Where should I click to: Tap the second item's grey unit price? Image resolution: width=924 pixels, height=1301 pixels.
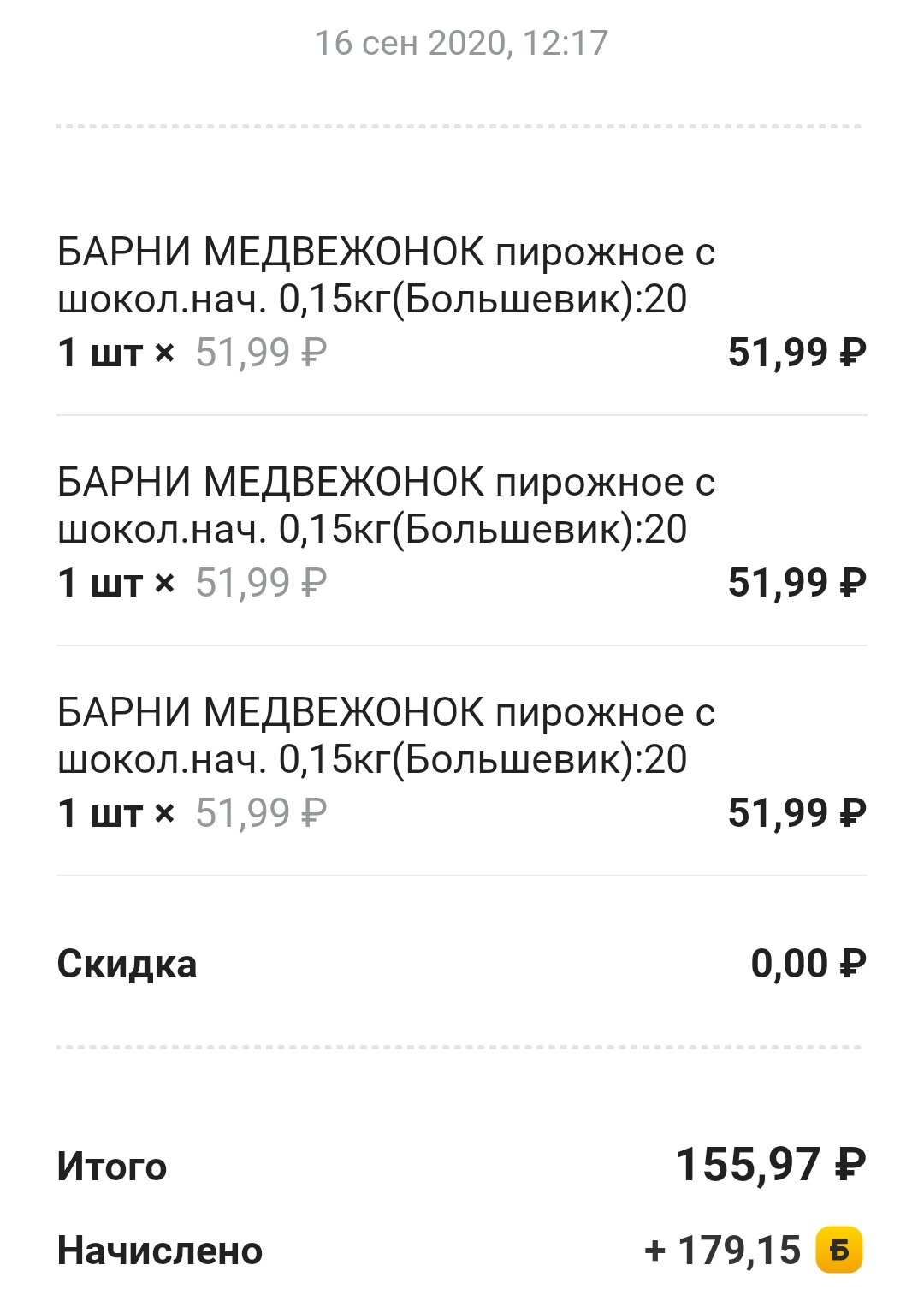[x=262, y=583]
